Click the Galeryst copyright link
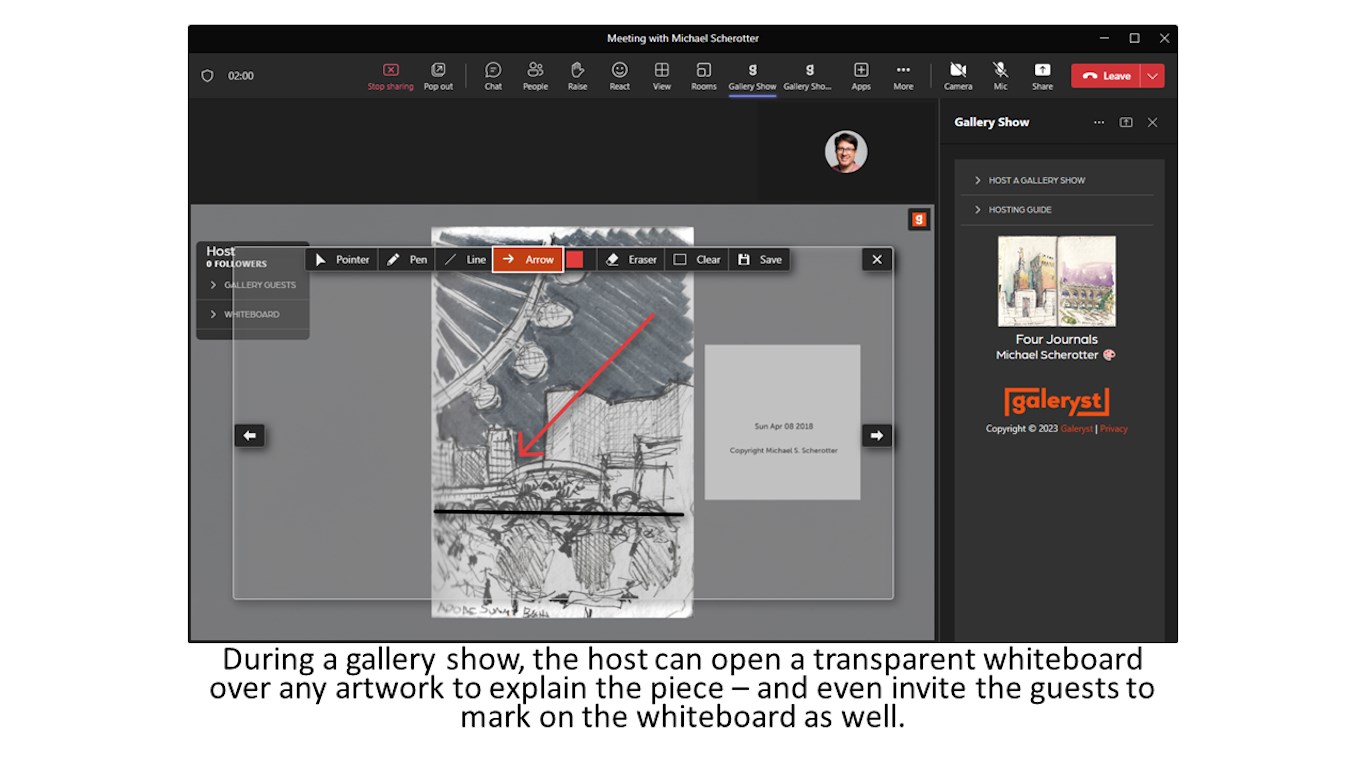Screen dimensions: 1366x768 click(1076, 429)
